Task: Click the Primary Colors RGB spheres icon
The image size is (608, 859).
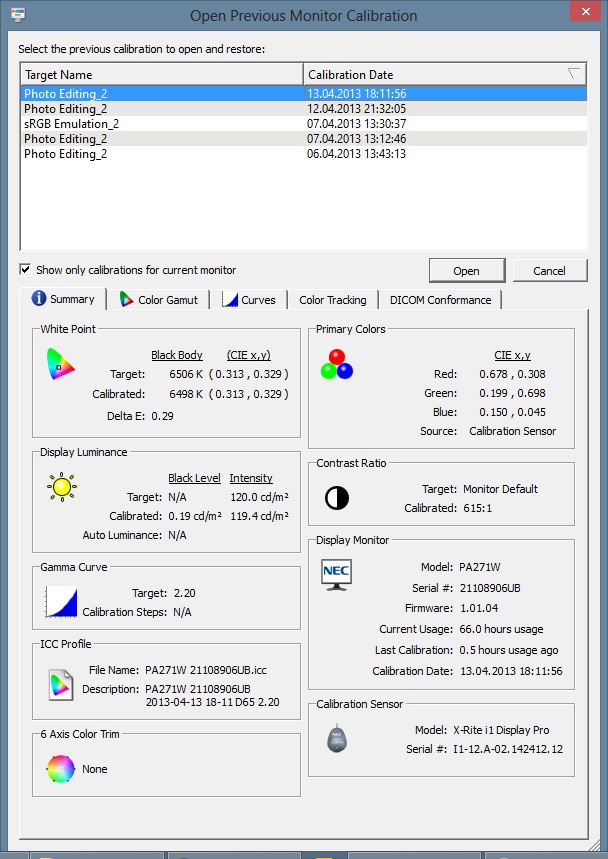Action: click(337, 364)
